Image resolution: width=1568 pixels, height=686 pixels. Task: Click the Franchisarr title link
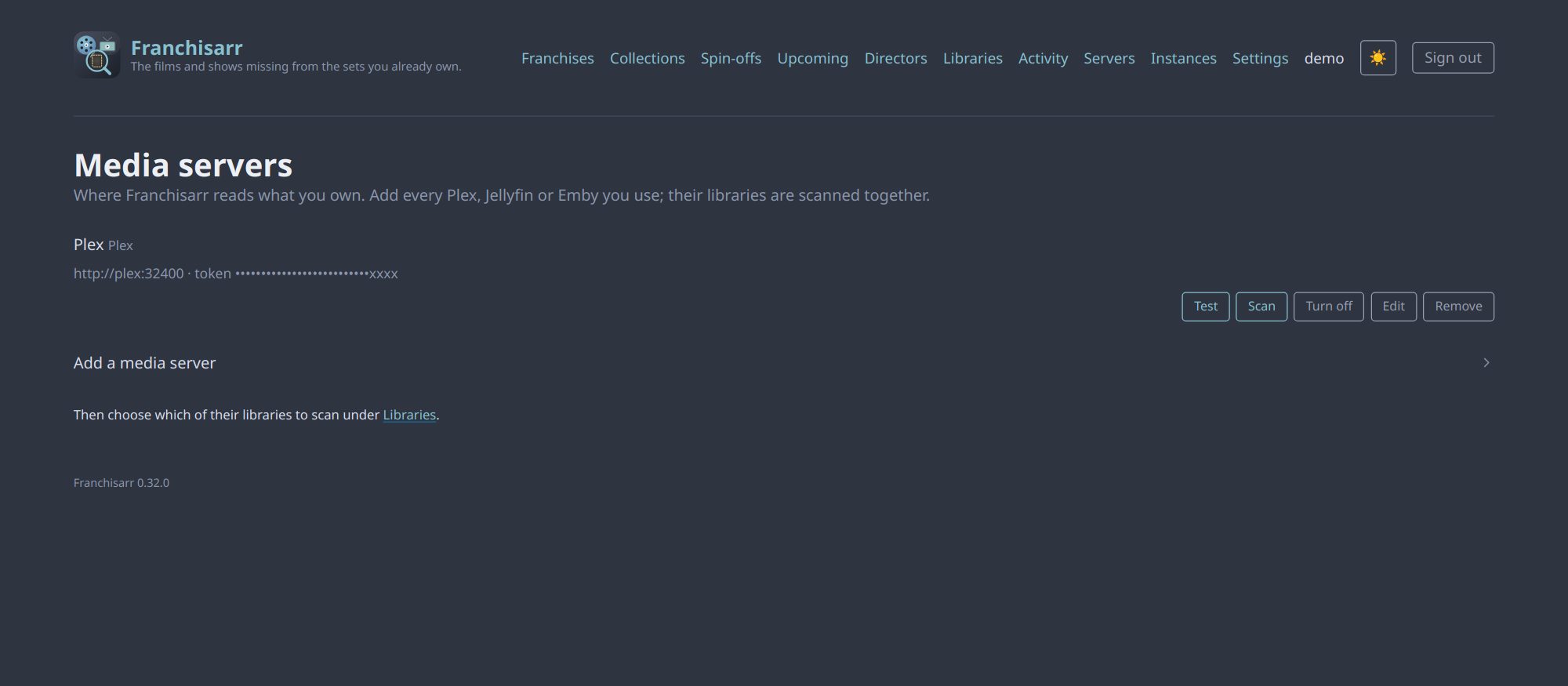(x=187, y=48)
